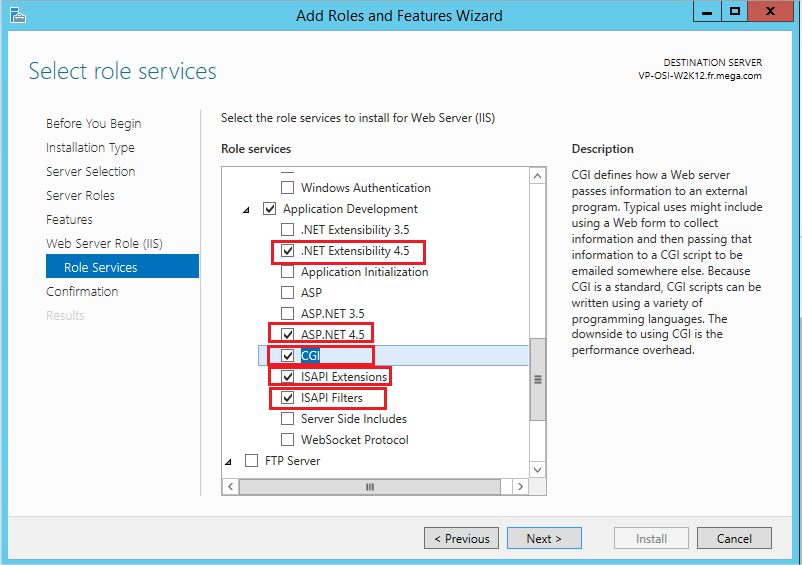Check the WebSocket Protocol checkbox
This screenshot has width=802, height=565.
(x=288, y=440)
